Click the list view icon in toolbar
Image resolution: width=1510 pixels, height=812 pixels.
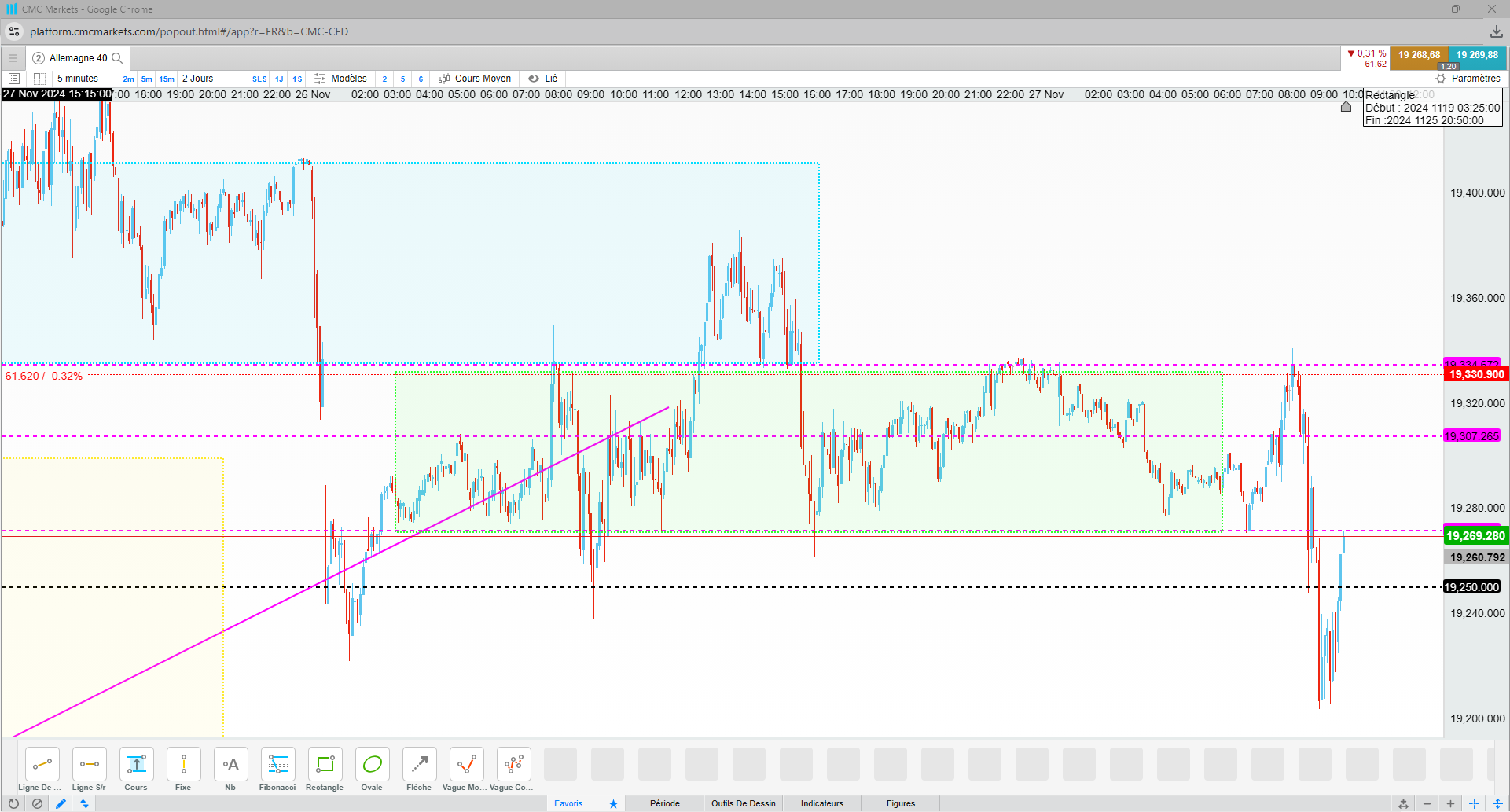pos(14,79)
